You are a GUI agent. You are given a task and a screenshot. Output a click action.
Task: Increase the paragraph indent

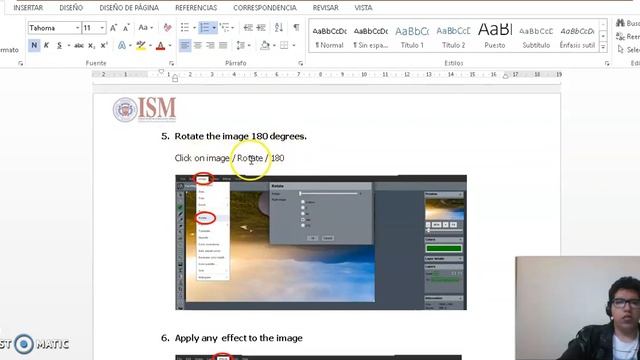point(261,28)
